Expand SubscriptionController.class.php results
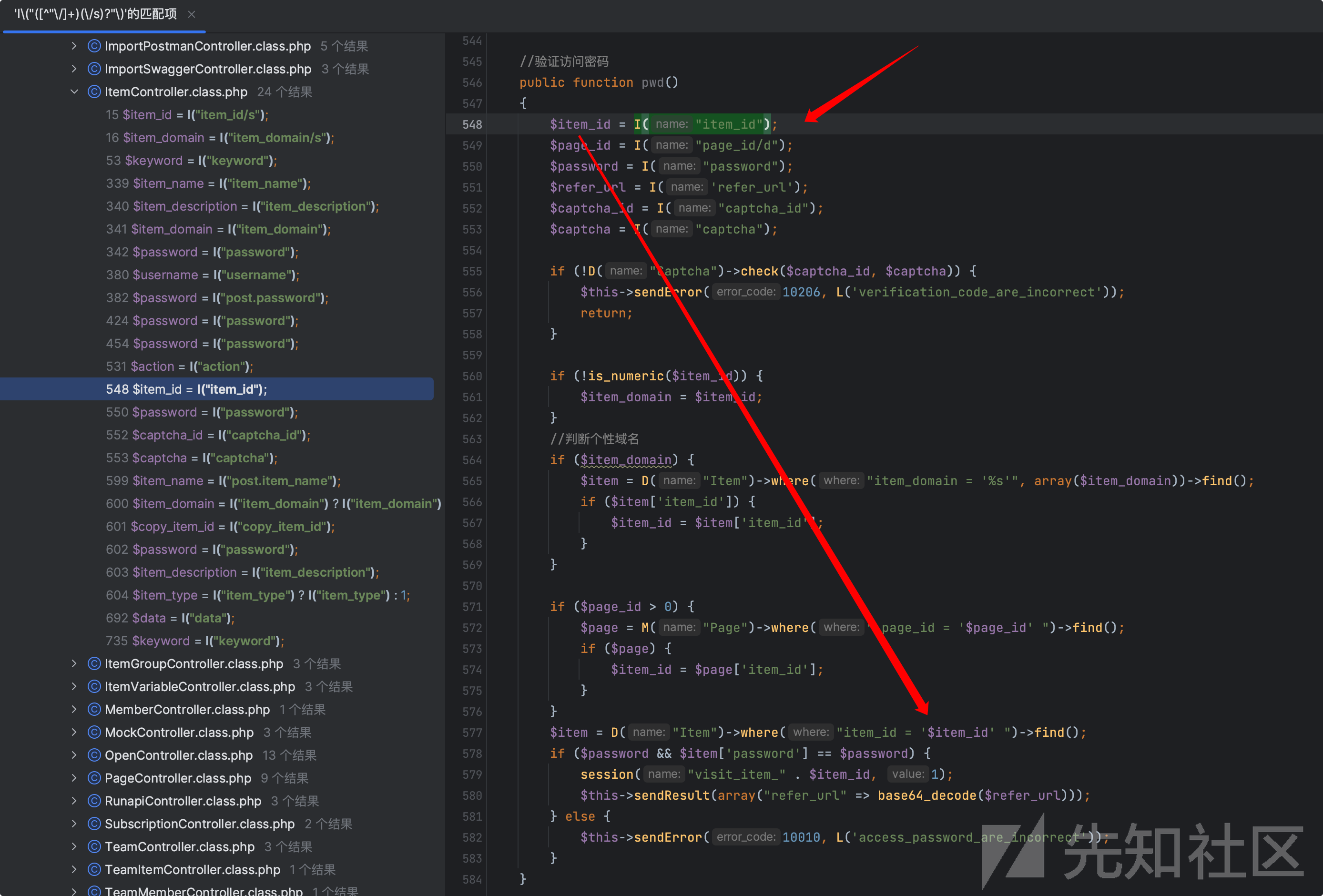 pos(74,823)
